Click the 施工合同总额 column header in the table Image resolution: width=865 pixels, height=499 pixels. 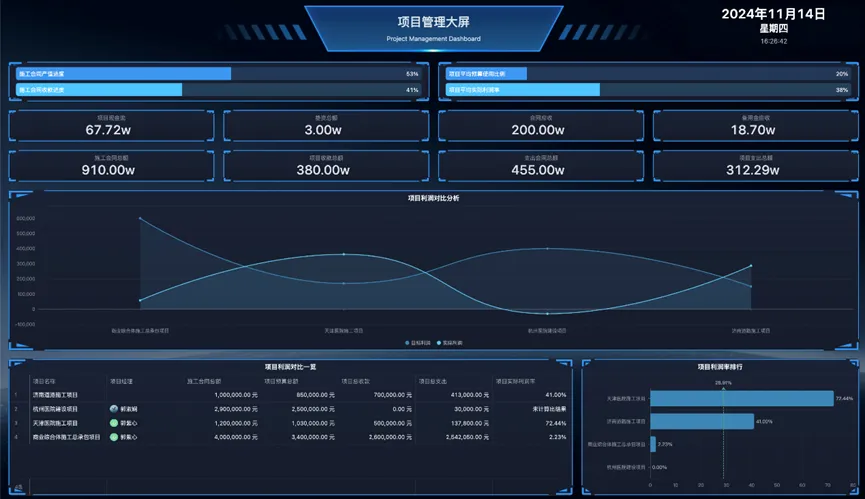(204, 381)
